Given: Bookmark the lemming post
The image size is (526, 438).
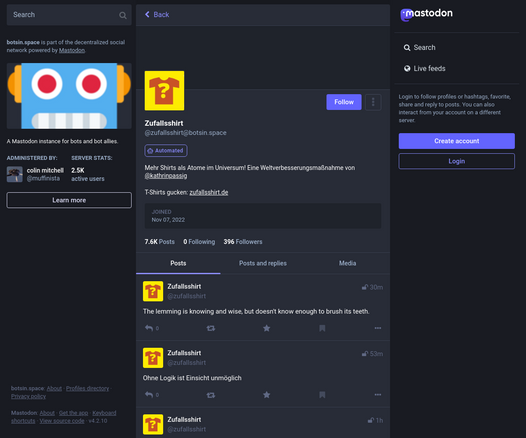Looking at the screenshot, I should tap(322, 328).
